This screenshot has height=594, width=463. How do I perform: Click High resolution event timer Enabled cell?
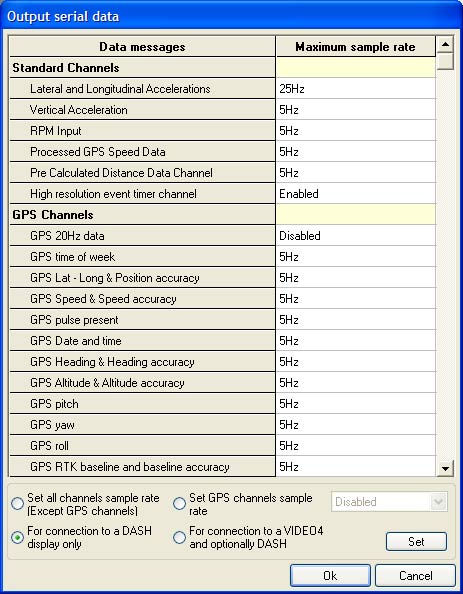tap(356, 194)
